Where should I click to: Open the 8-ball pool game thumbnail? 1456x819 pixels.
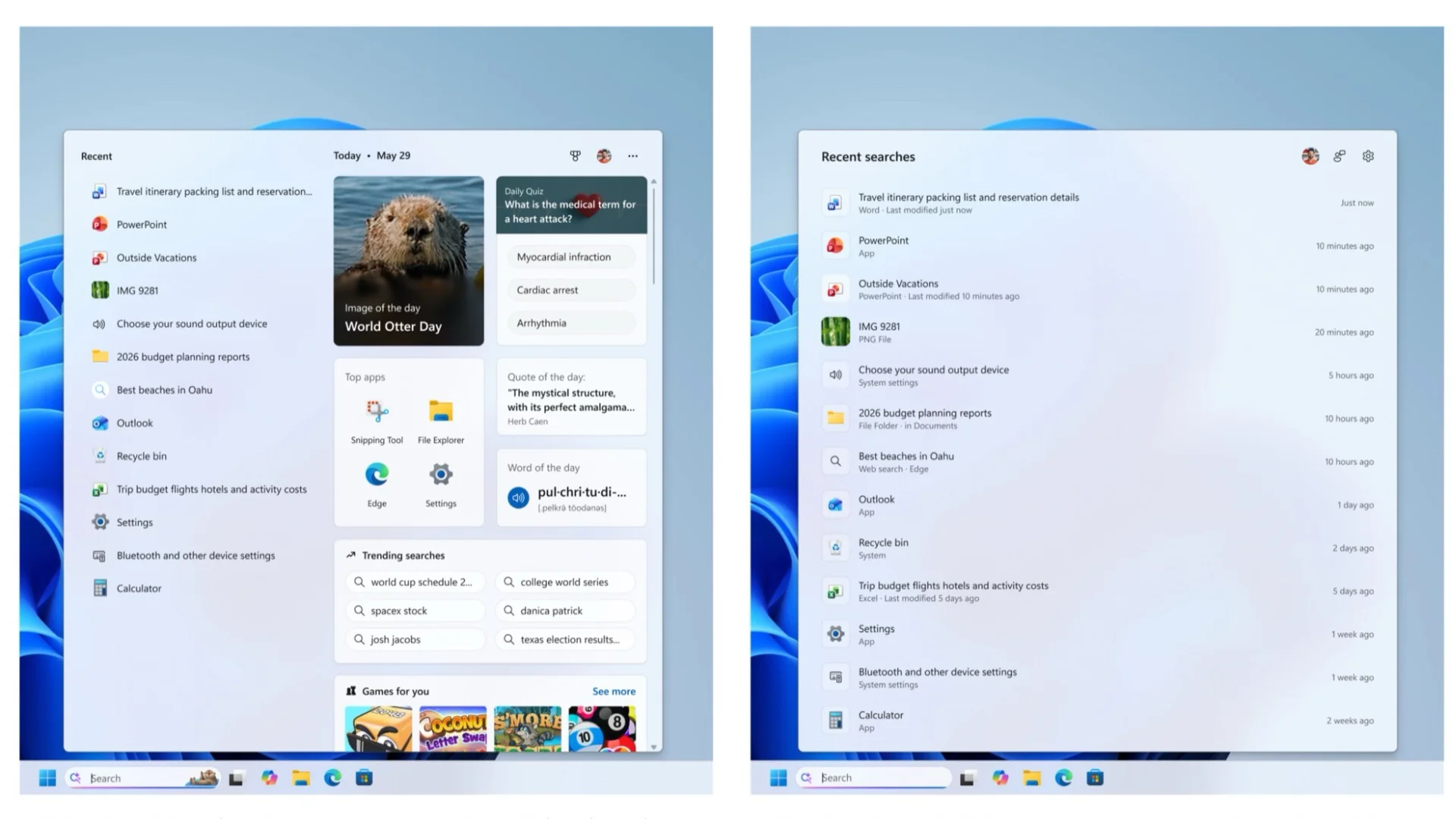tap(602, 729)
